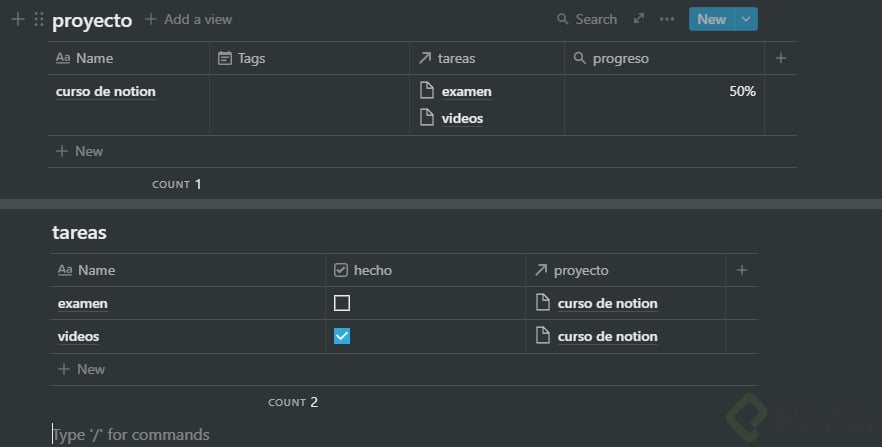Open the expand full page arrows icon
882x447 pixels.
pyautogui.click(x=639, y=19)
